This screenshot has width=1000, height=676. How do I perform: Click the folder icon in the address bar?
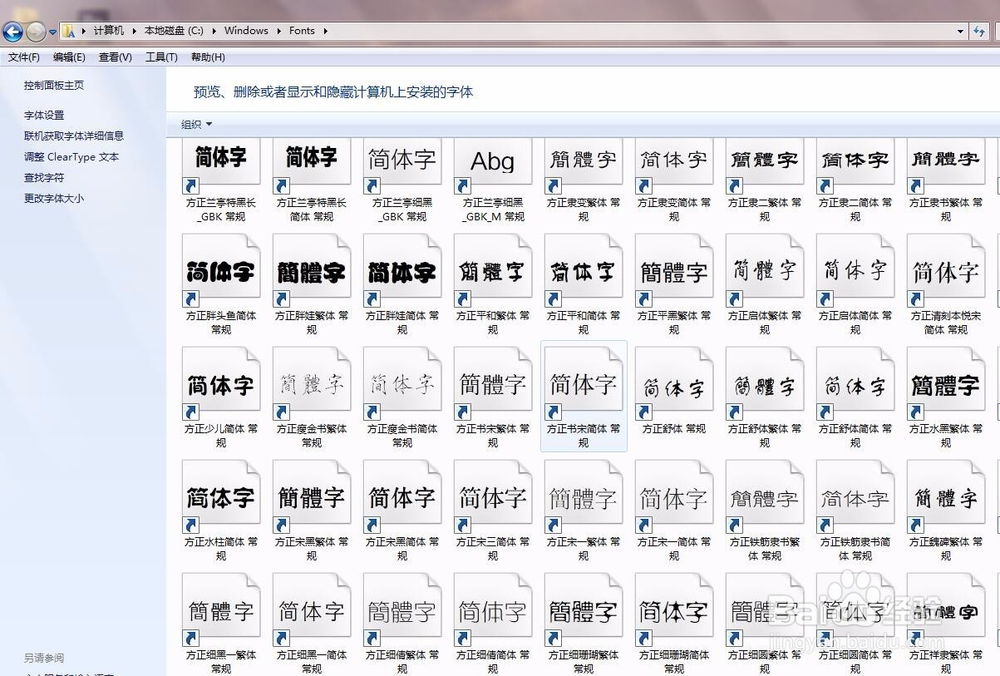pyautogui.click(x=69, y=31)
